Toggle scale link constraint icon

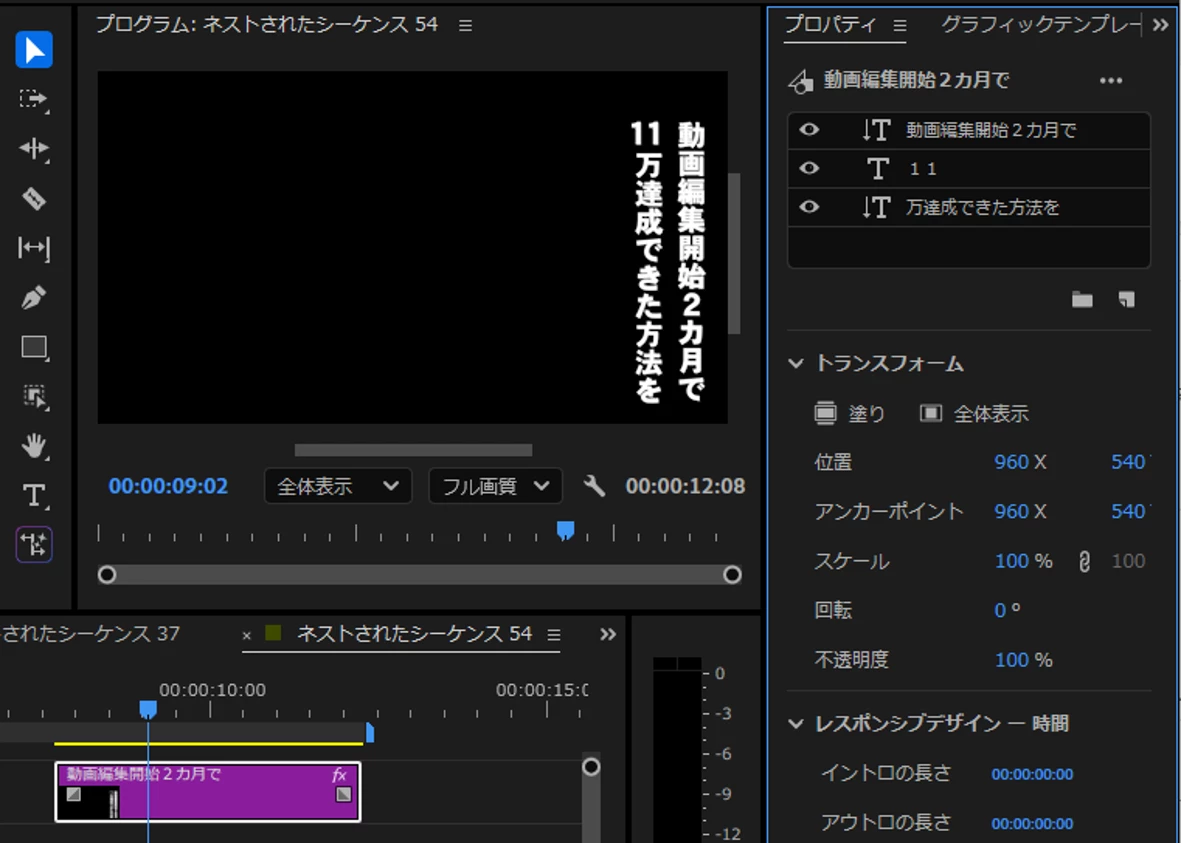1084,561
